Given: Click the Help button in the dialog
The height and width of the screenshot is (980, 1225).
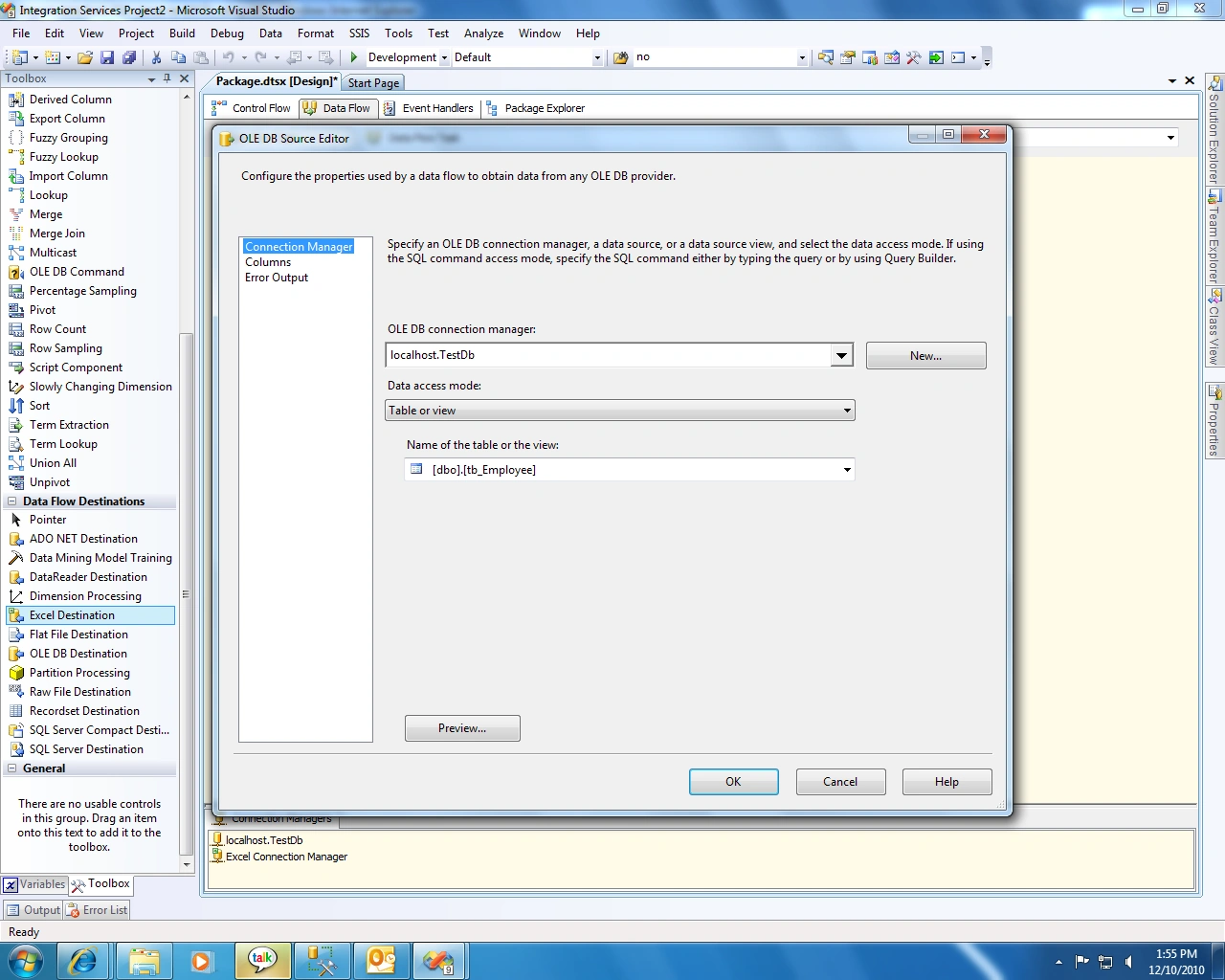Looking at the screenshot, I should click(947, 782).
